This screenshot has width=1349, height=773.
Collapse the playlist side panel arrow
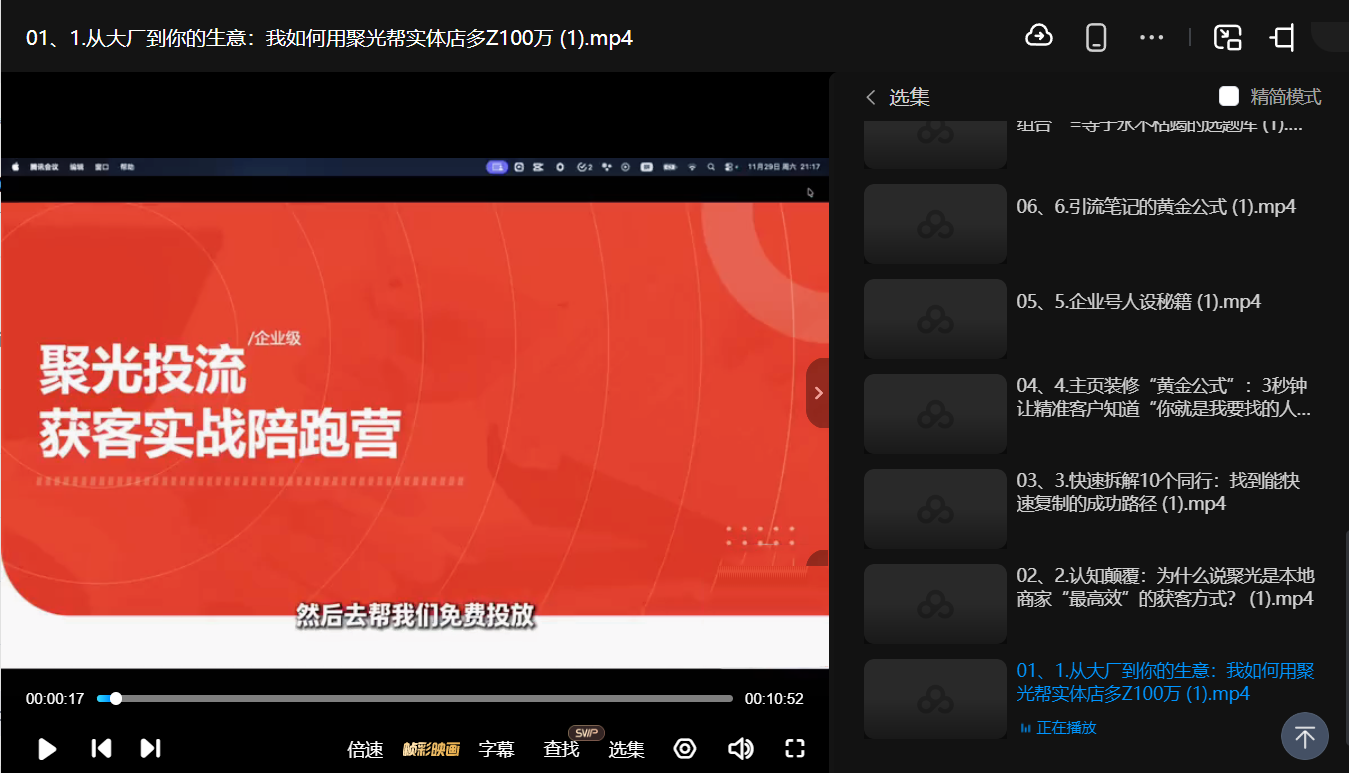818,393
